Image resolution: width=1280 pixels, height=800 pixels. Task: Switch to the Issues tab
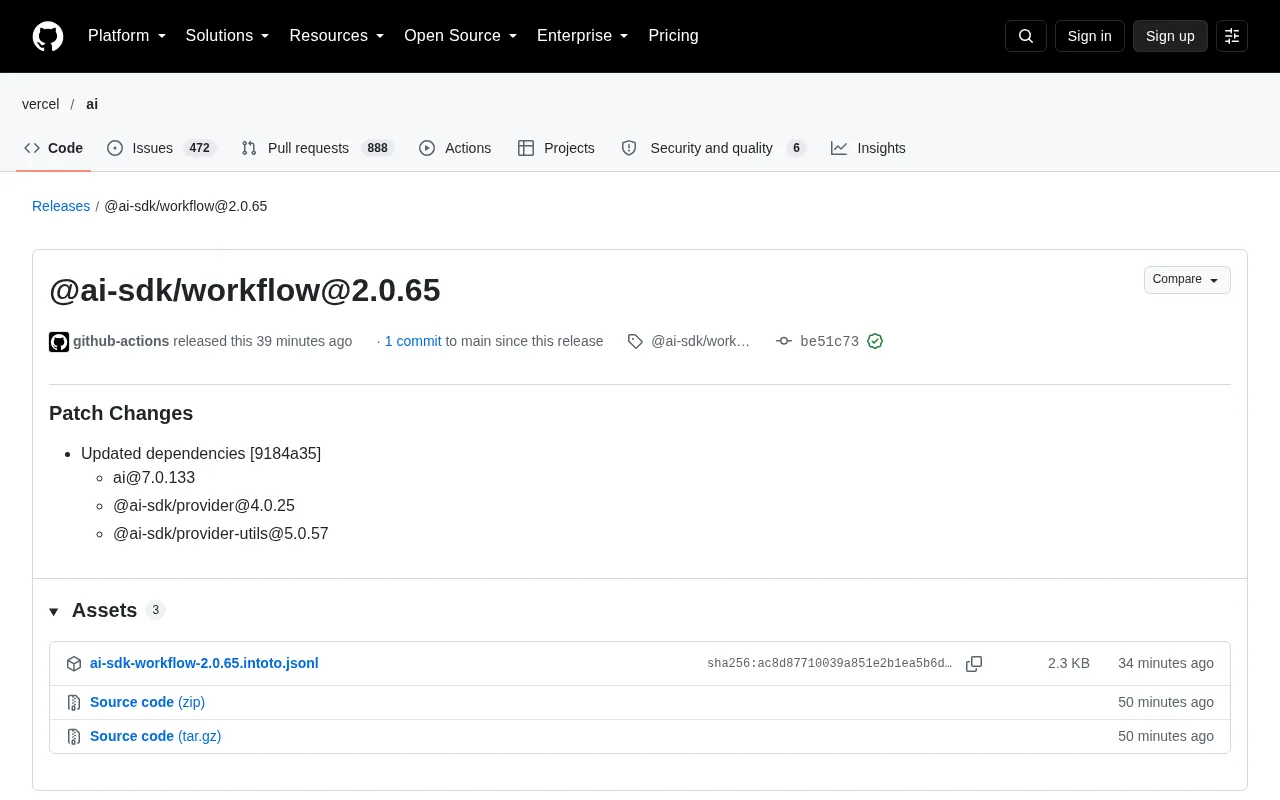(161, 148)
